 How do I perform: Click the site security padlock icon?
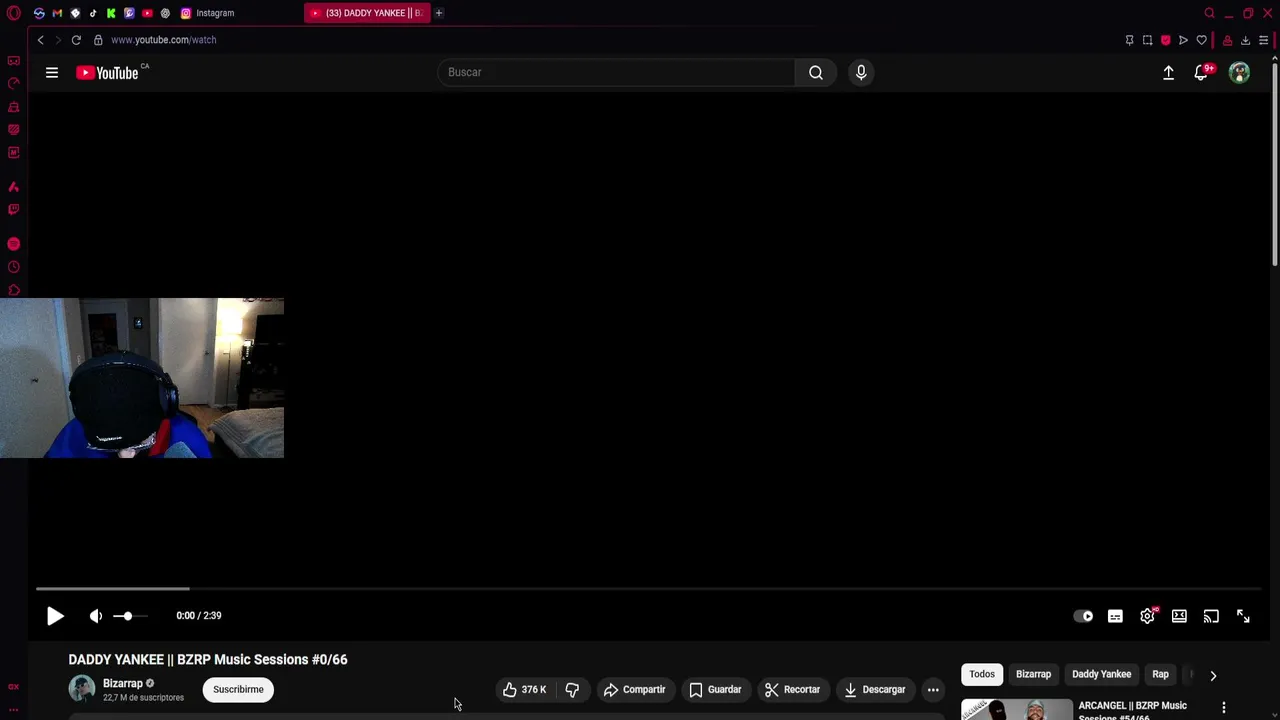(x=98, y=40)
